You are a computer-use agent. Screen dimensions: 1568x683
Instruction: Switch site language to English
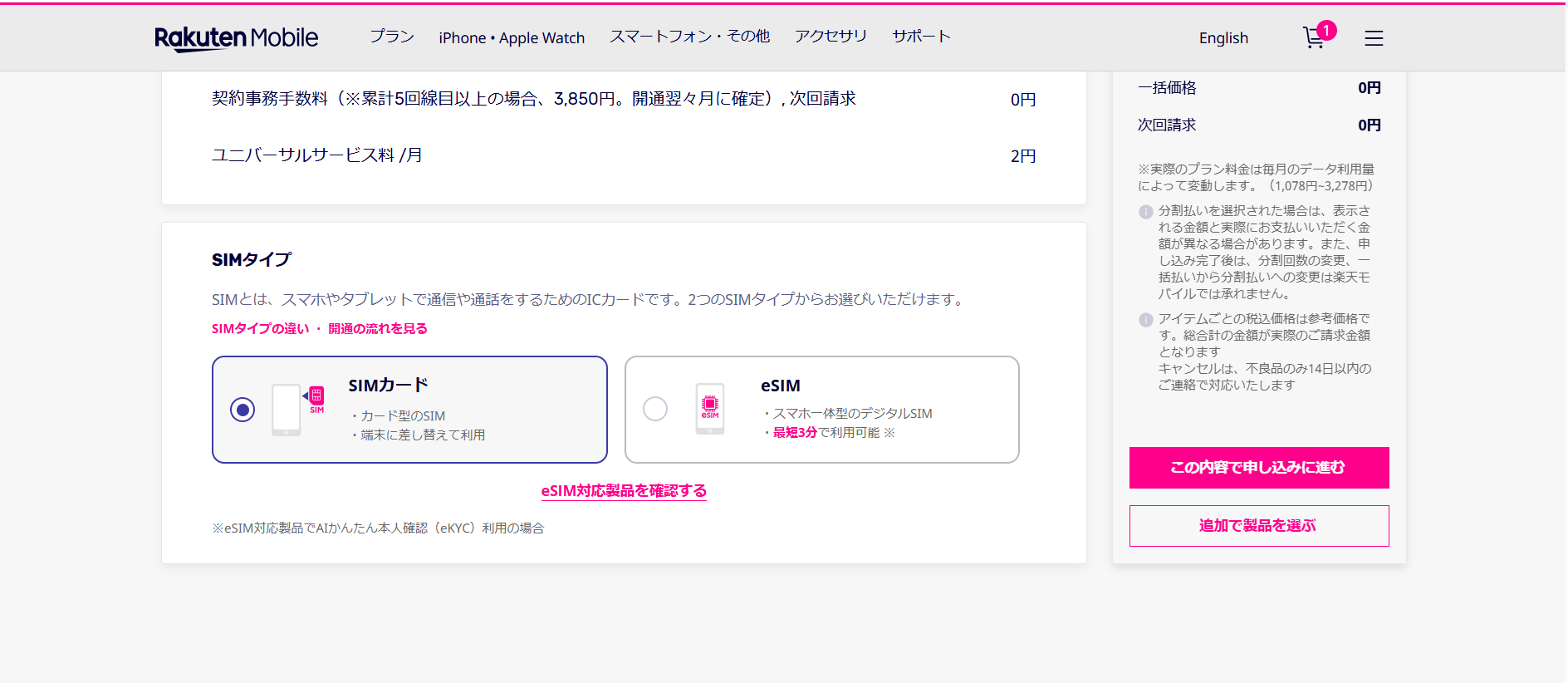(1223, 38)
